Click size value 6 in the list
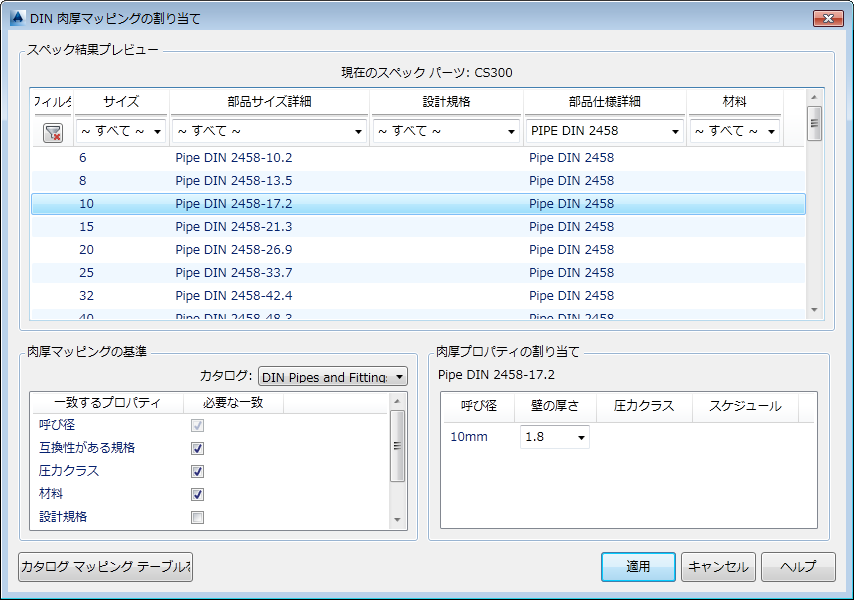The image size is (854, 600). click(x=83, y=158)
